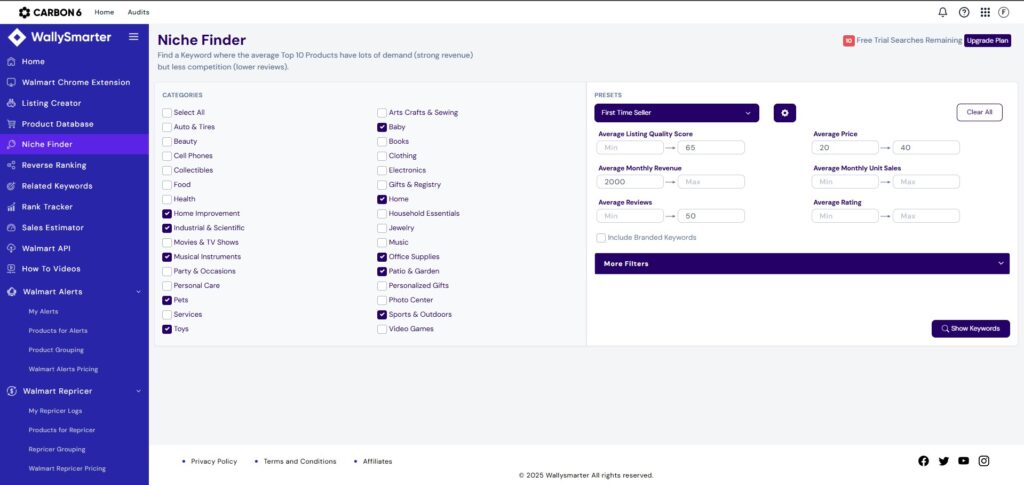Check the Jewelry category checkbox
The image size is (1024, 485).
tap(382, 228)
